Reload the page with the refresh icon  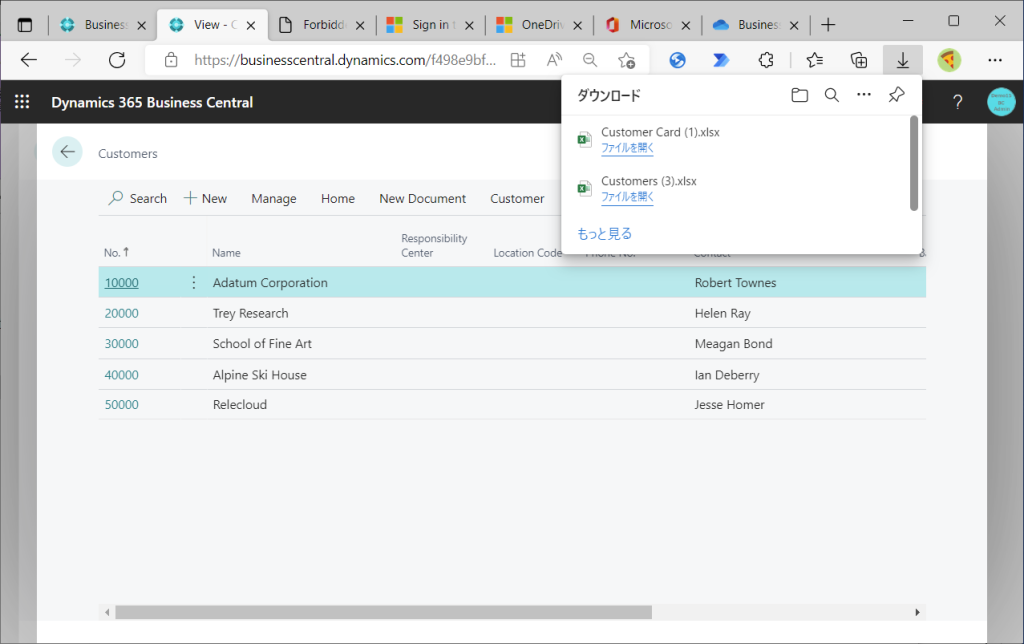(x=117, y=60)
